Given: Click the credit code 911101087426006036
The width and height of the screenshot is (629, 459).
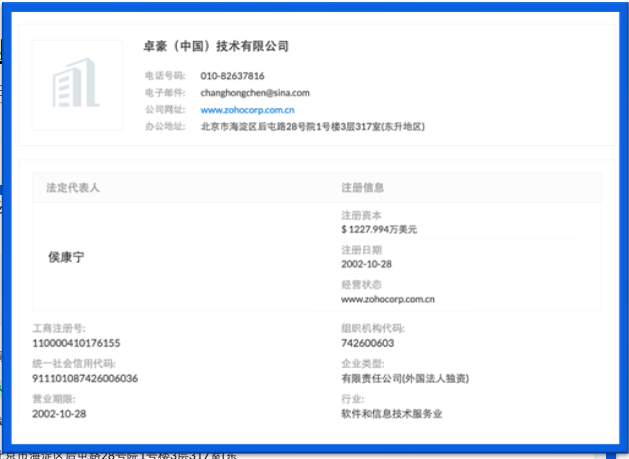Looking at the screenshot, I should (85, 378).
